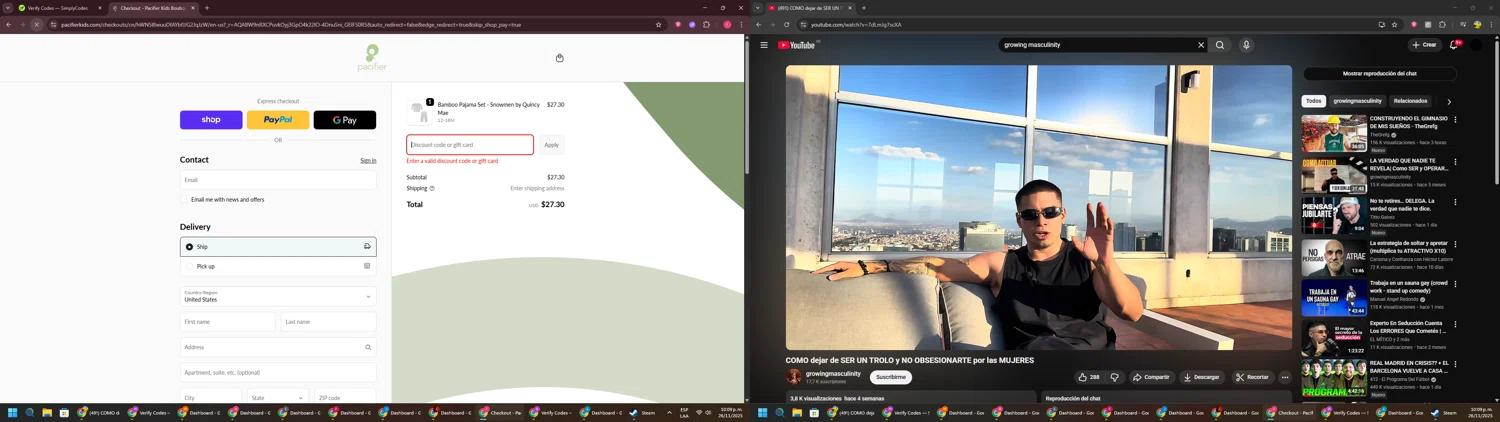Screen dimensions: 1500x422
Task: Open options for LA VERDAD QUE NADIE video
Action: [x=1455, y=161]
